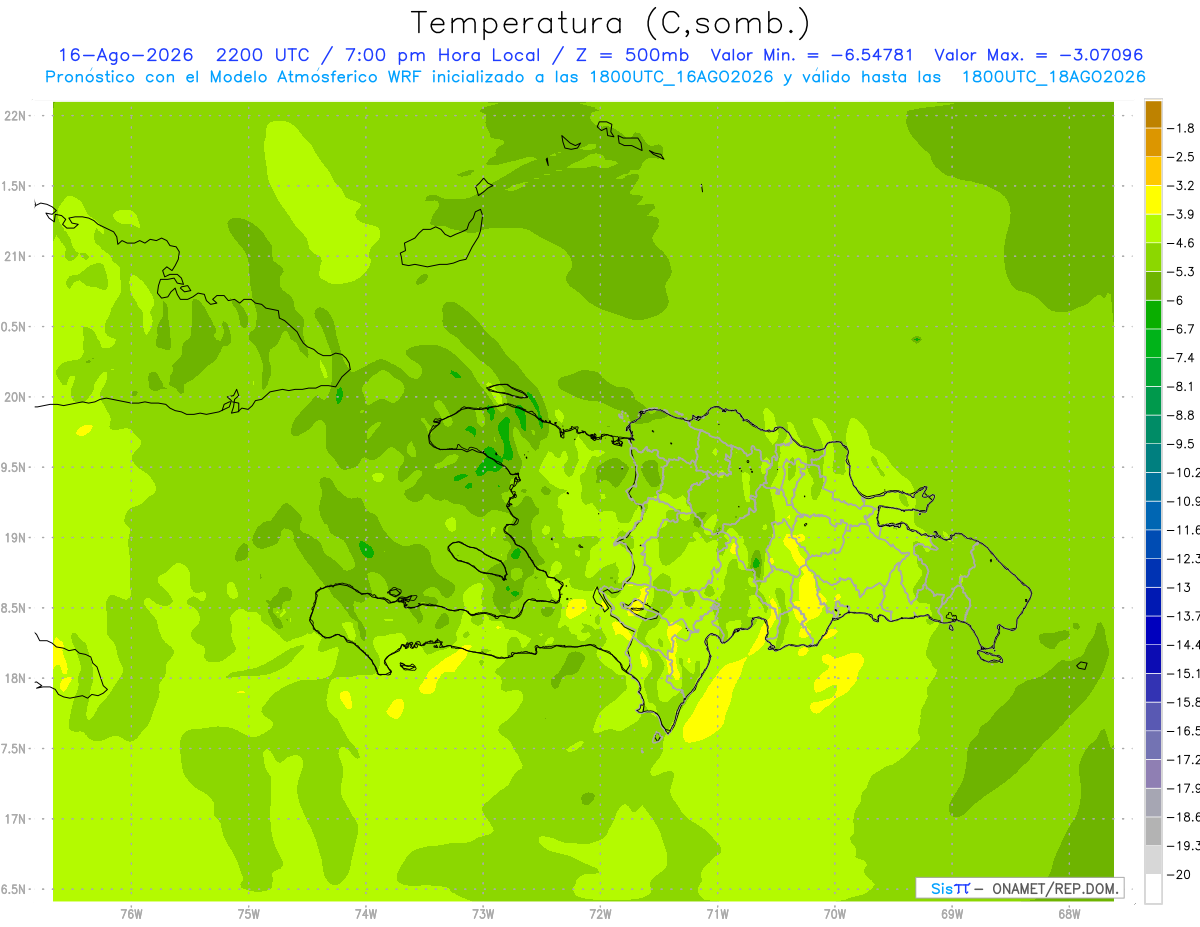Screen dimensions: 1200x927
Task: Click the "73W" longitude label
Action: tap(483, 914)
